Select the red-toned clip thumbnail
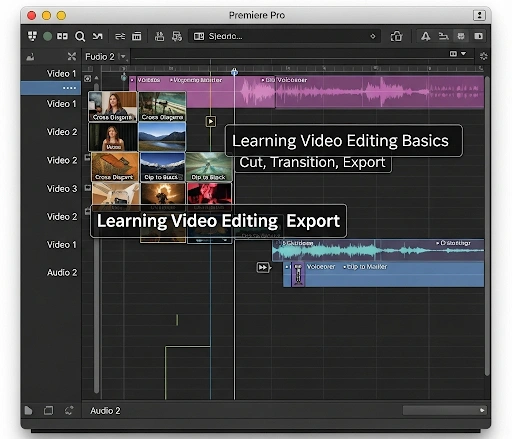512x439 pixels. (x=210, y=194)
